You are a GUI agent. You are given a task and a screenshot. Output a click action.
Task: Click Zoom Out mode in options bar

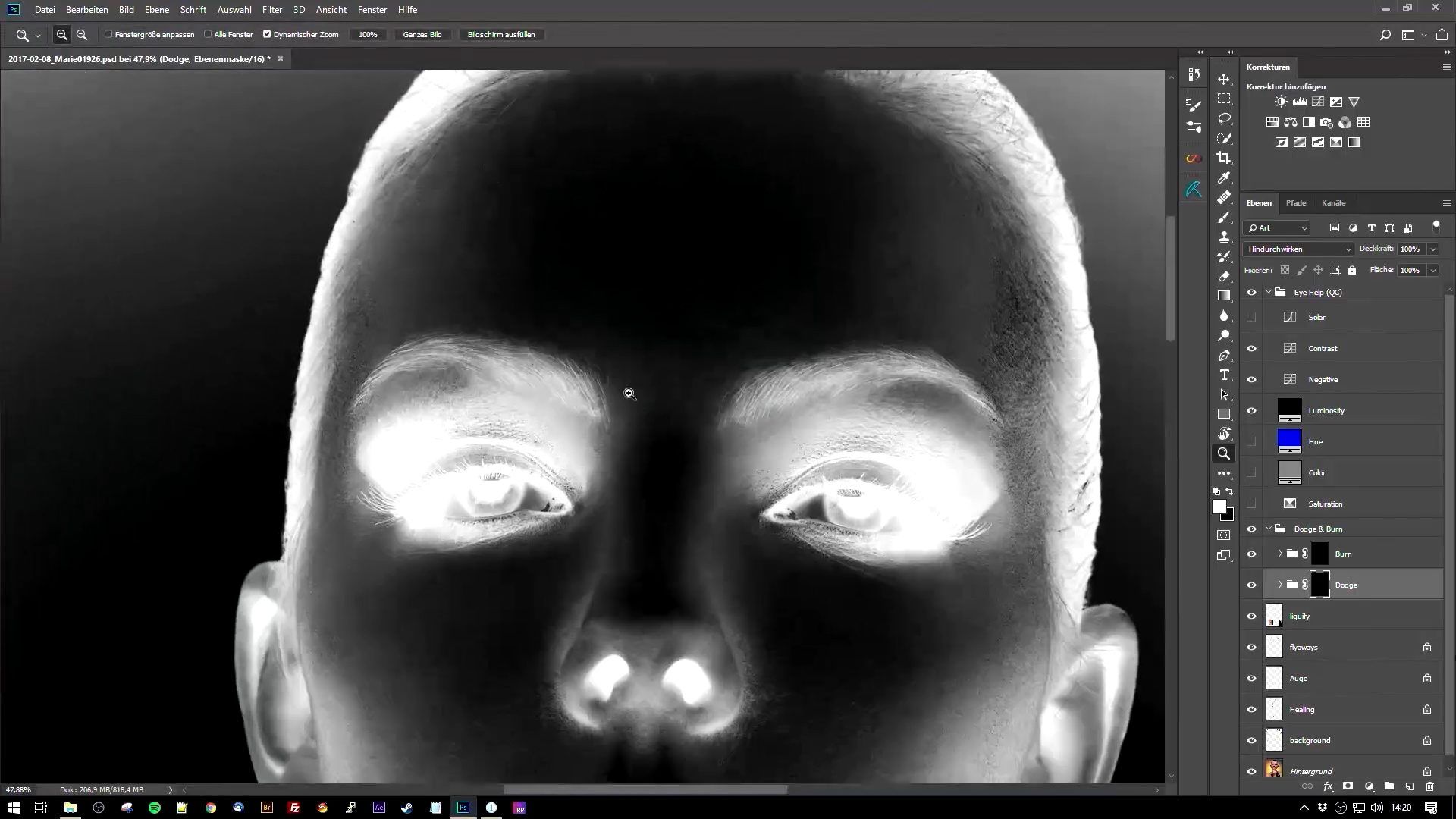[82, 35]
